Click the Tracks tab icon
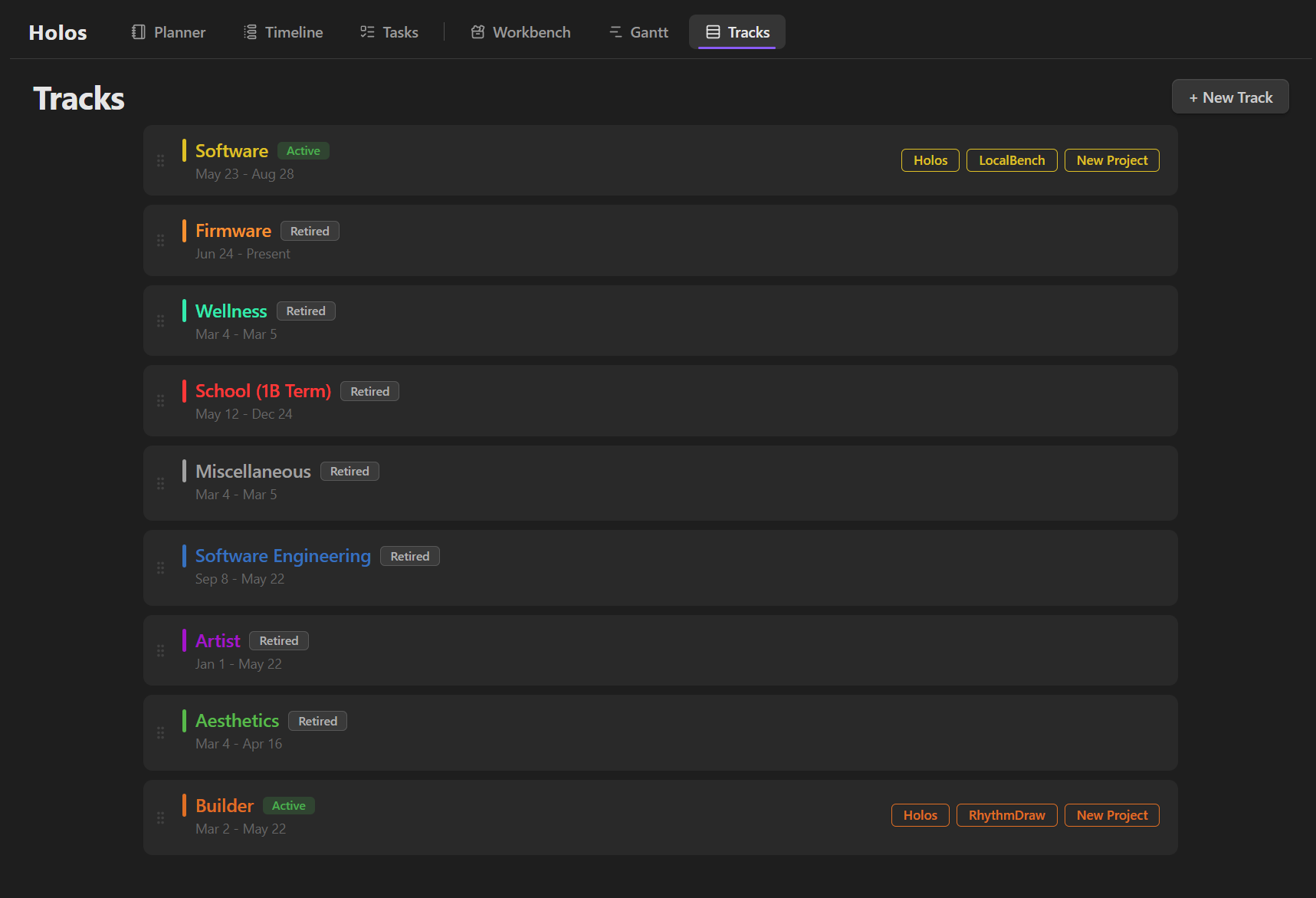This screenshot has width=1316, height=898. (x=713, y=32)
